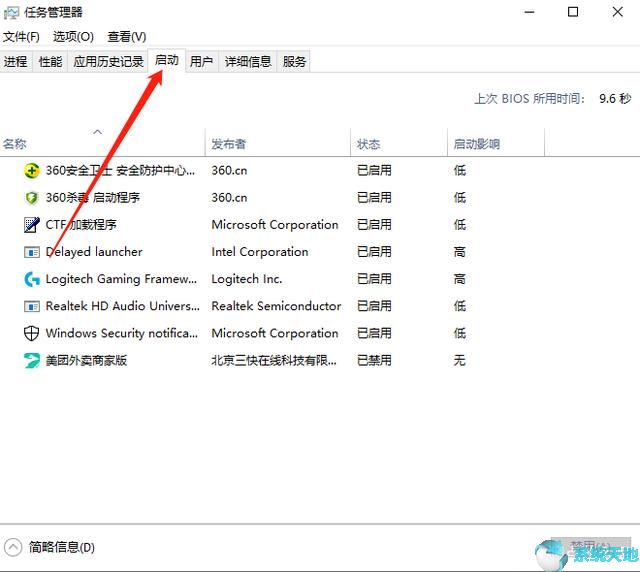
Task: Click the CTF加载程序 pen icon
Action: (32, 225)
